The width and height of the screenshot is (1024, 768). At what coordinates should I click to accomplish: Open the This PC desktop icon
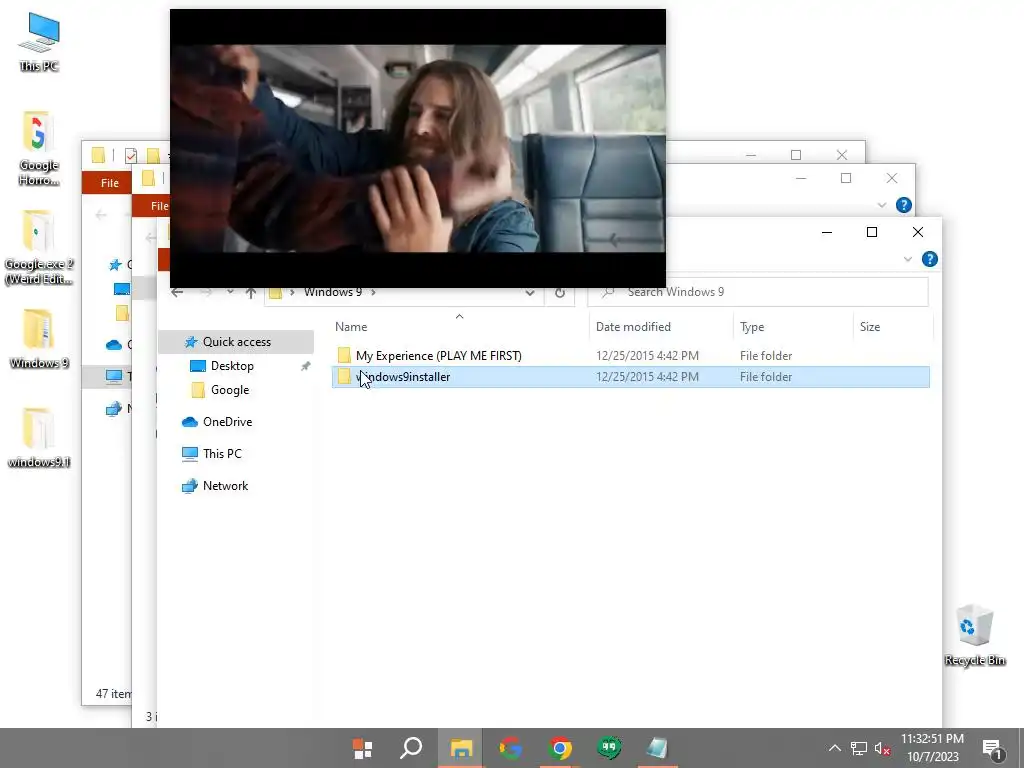tap(39, 40)
